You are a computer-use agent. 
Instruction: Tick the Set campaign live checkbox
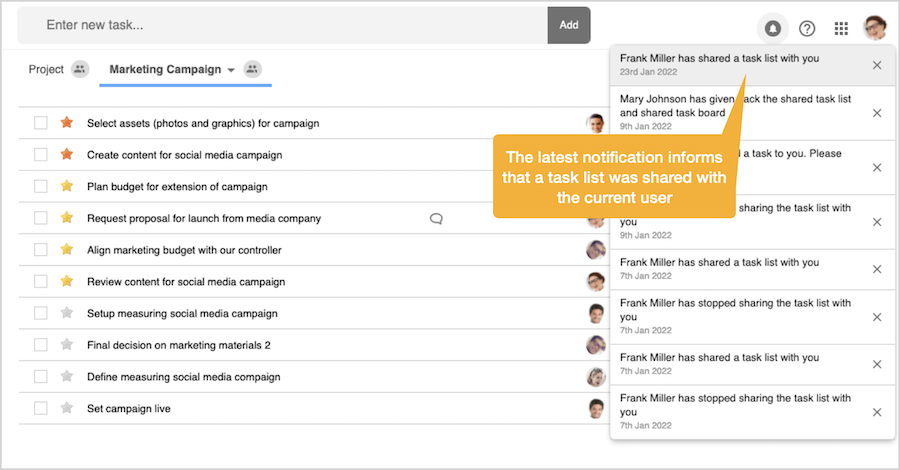tap(41, 408)
